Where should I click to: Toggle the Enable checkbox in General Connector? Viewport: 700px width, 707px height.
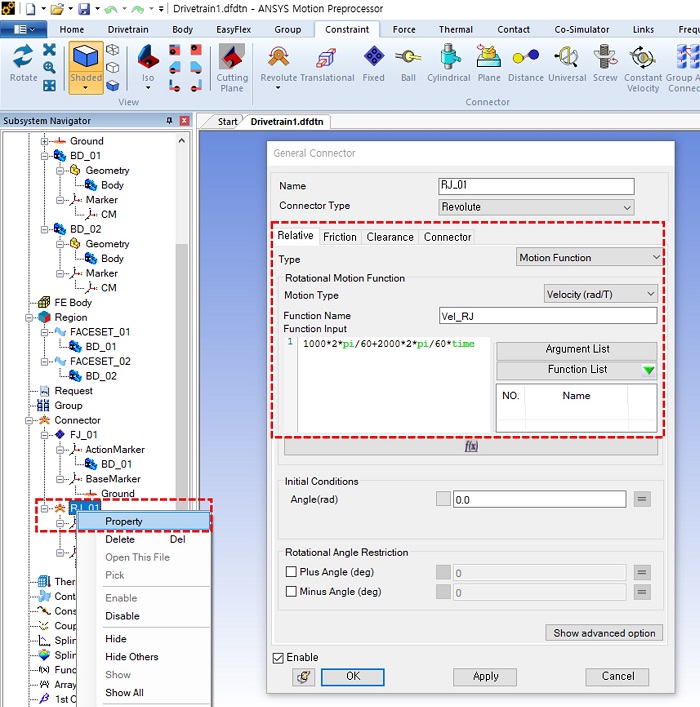(278, 658)
